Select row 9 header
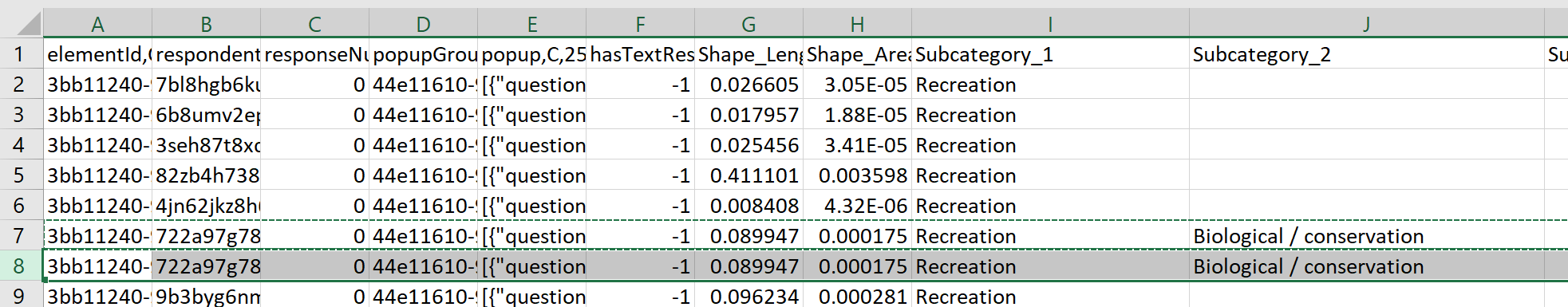This screenshot has height=307, width=1568. tap(21, 294)
